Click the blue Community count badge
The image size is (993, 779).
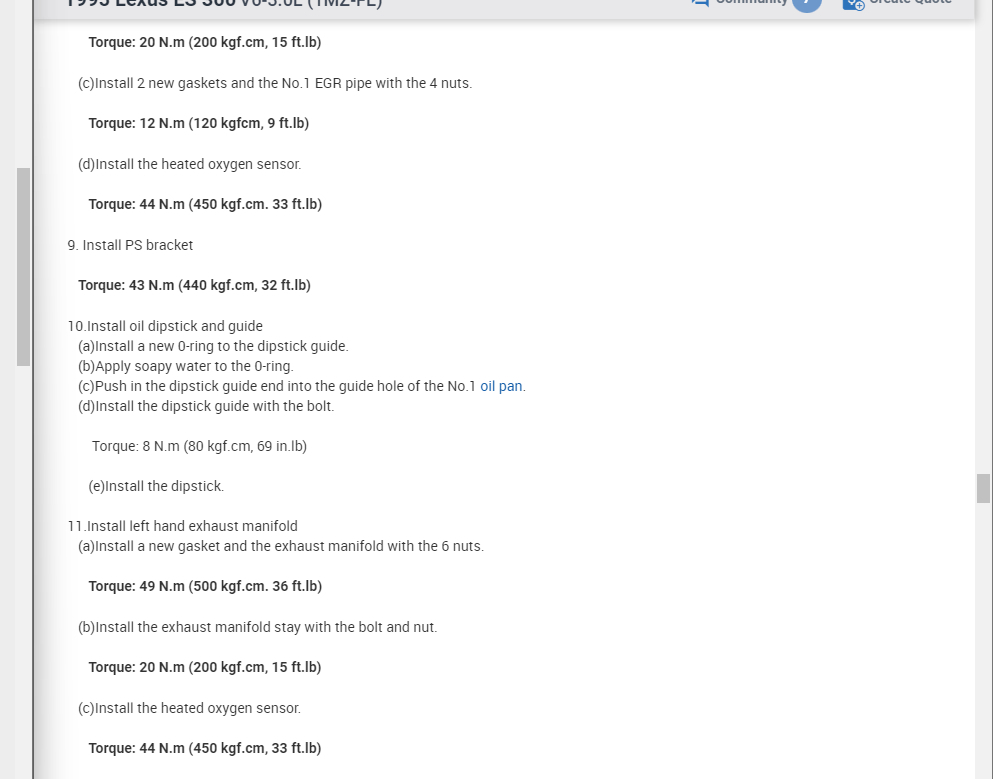pyautogui.click(x=807, y=3)
